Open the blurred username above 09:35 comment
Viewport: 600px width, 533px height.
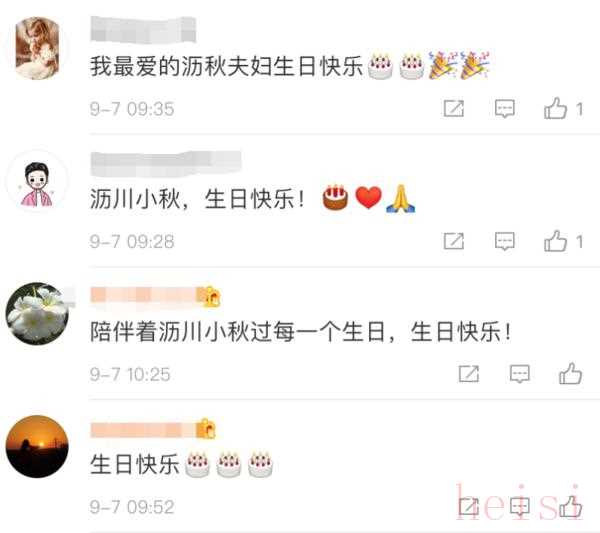pos(143,29)
